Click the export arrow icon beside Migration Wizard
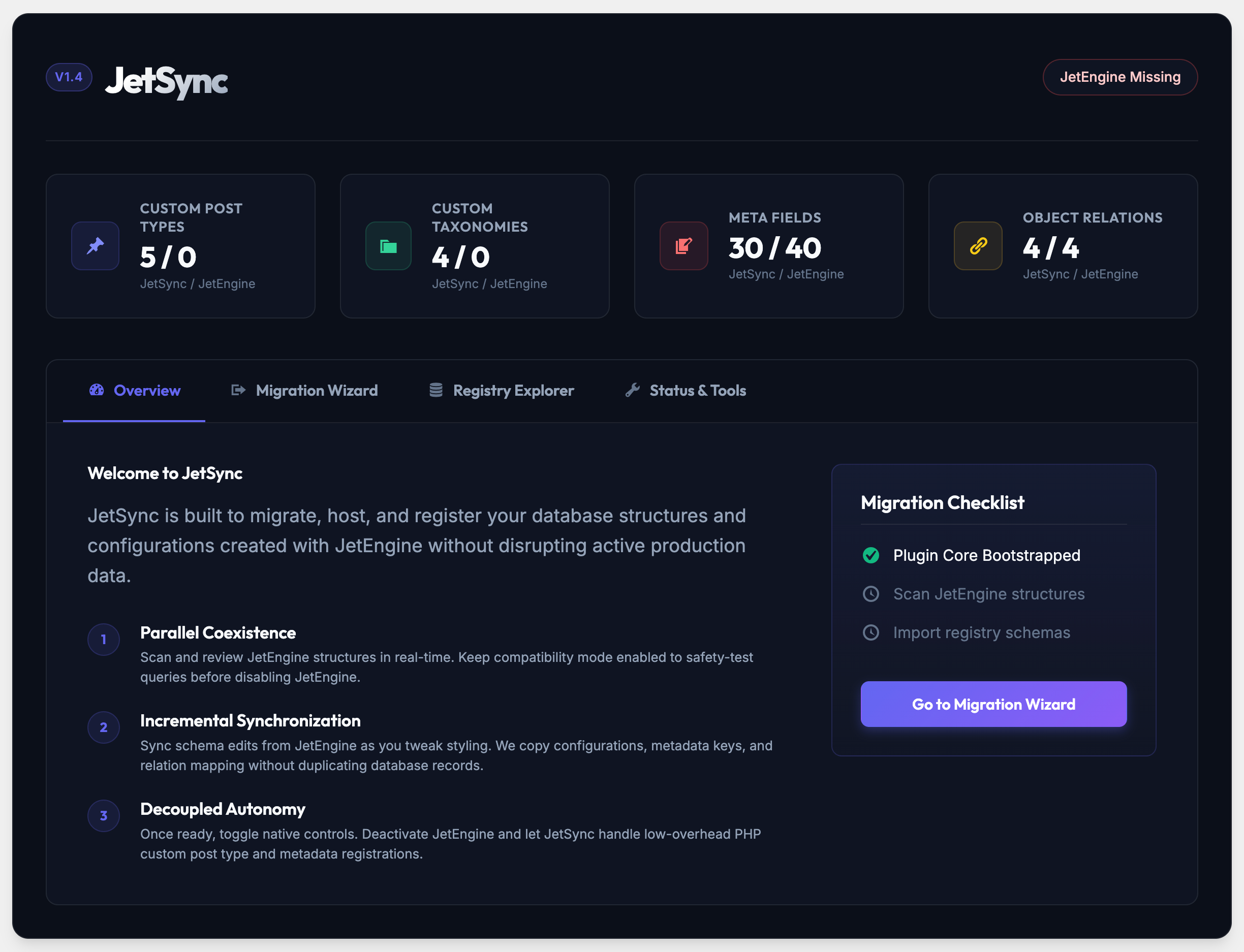 (238, 390)
